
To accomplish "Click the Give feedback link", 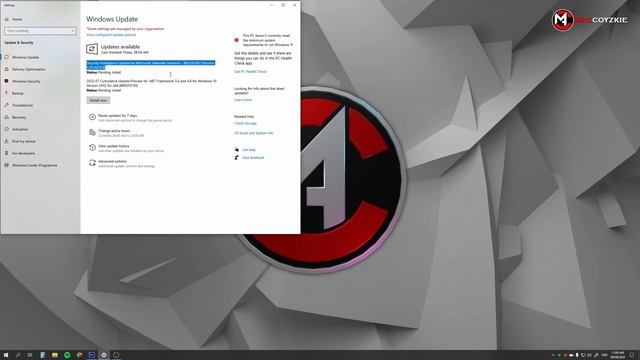I will coord(253,158).
